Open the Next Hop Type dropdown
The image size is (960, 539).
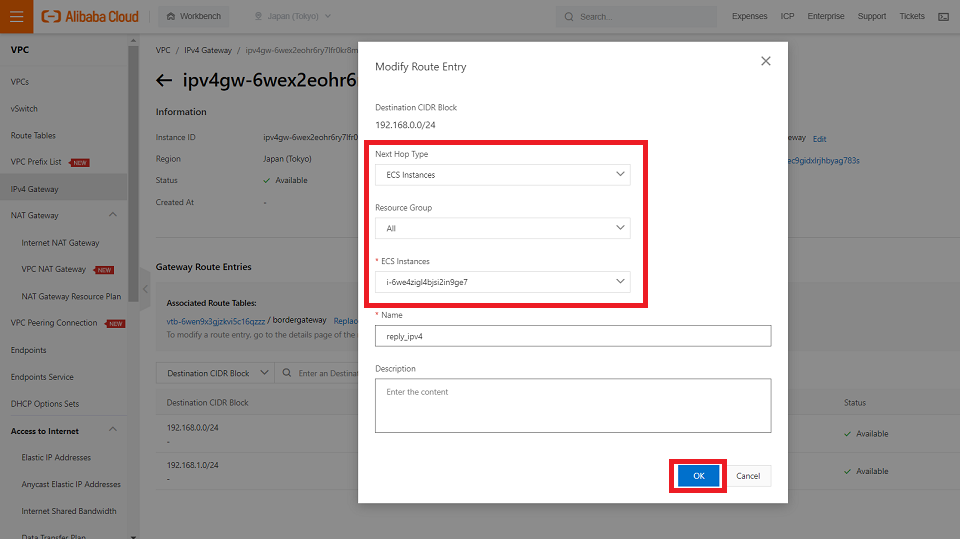(502, 175)
